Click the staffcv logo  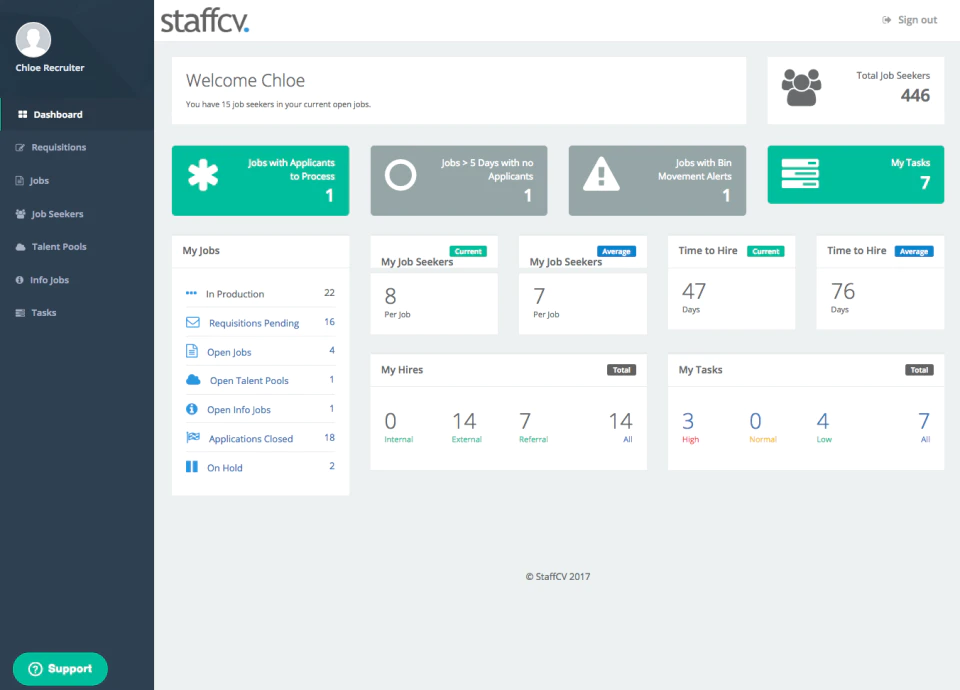point(205,20)
